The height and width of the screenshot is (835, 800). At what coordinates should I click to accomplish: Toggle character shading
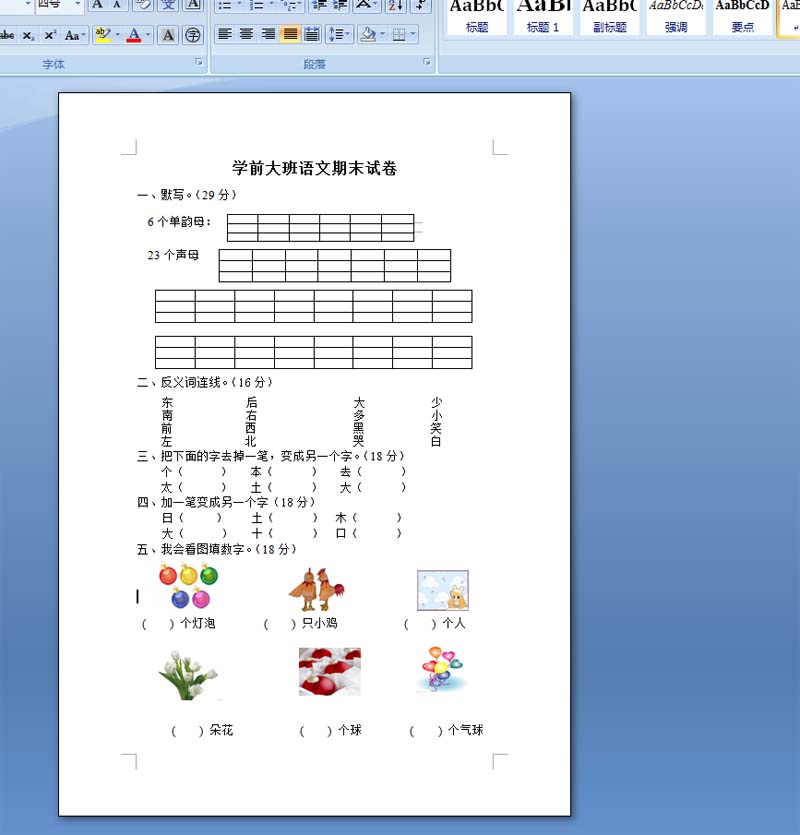[168, 35]
